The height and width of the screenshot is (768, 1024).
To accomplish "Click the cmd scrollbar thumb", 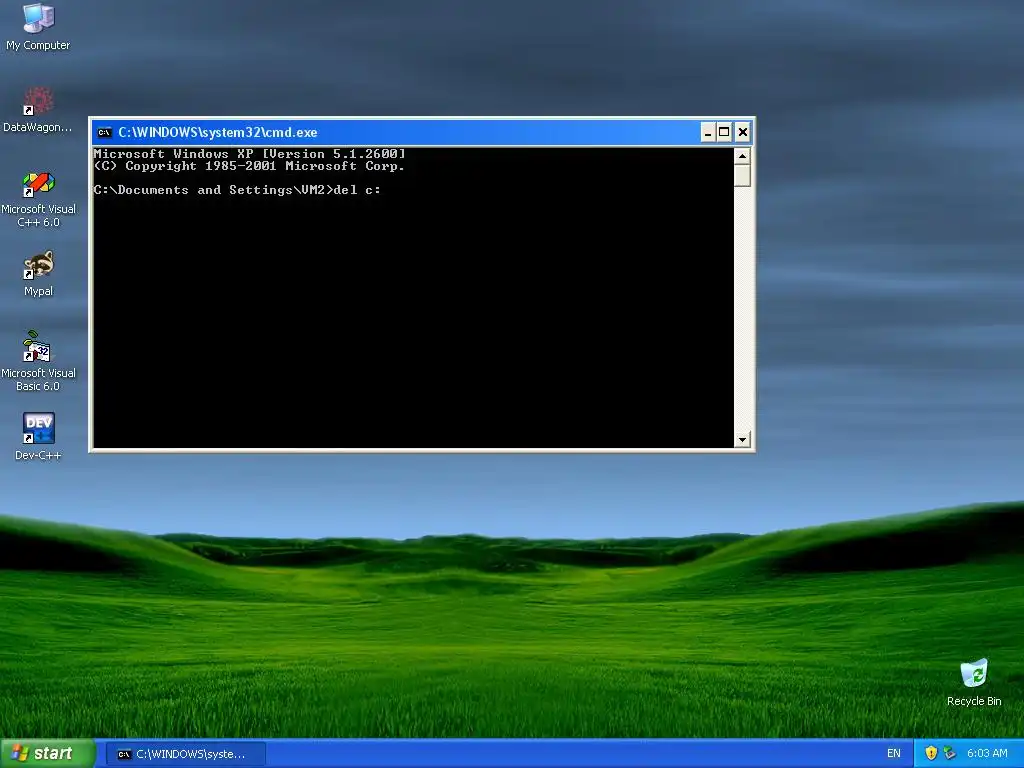I will coord(742,176).
